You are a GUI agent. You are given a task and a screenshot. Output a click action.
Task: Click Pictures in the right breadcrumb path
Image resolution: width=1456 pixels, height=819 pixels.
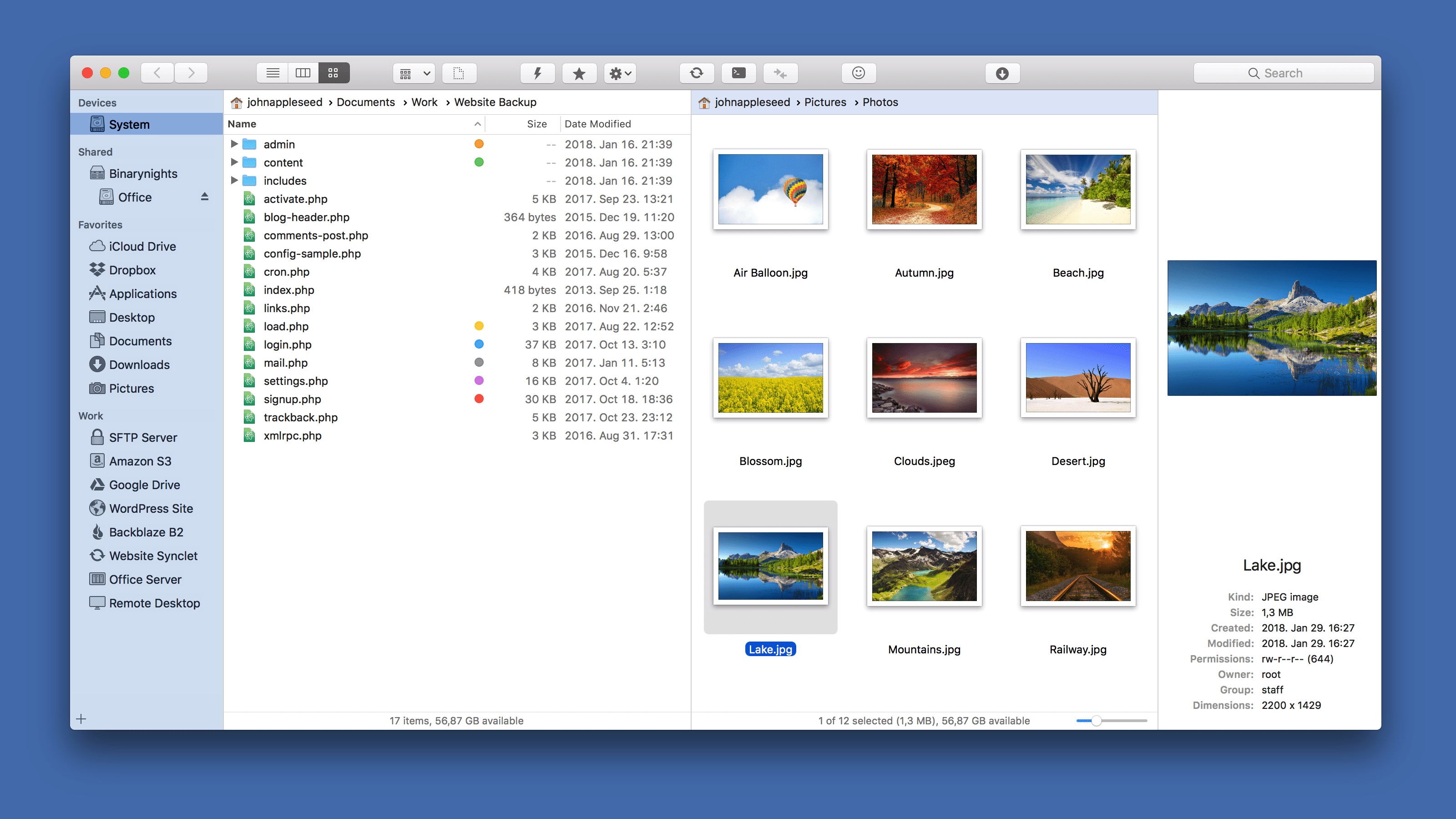[x=824, y=102]
